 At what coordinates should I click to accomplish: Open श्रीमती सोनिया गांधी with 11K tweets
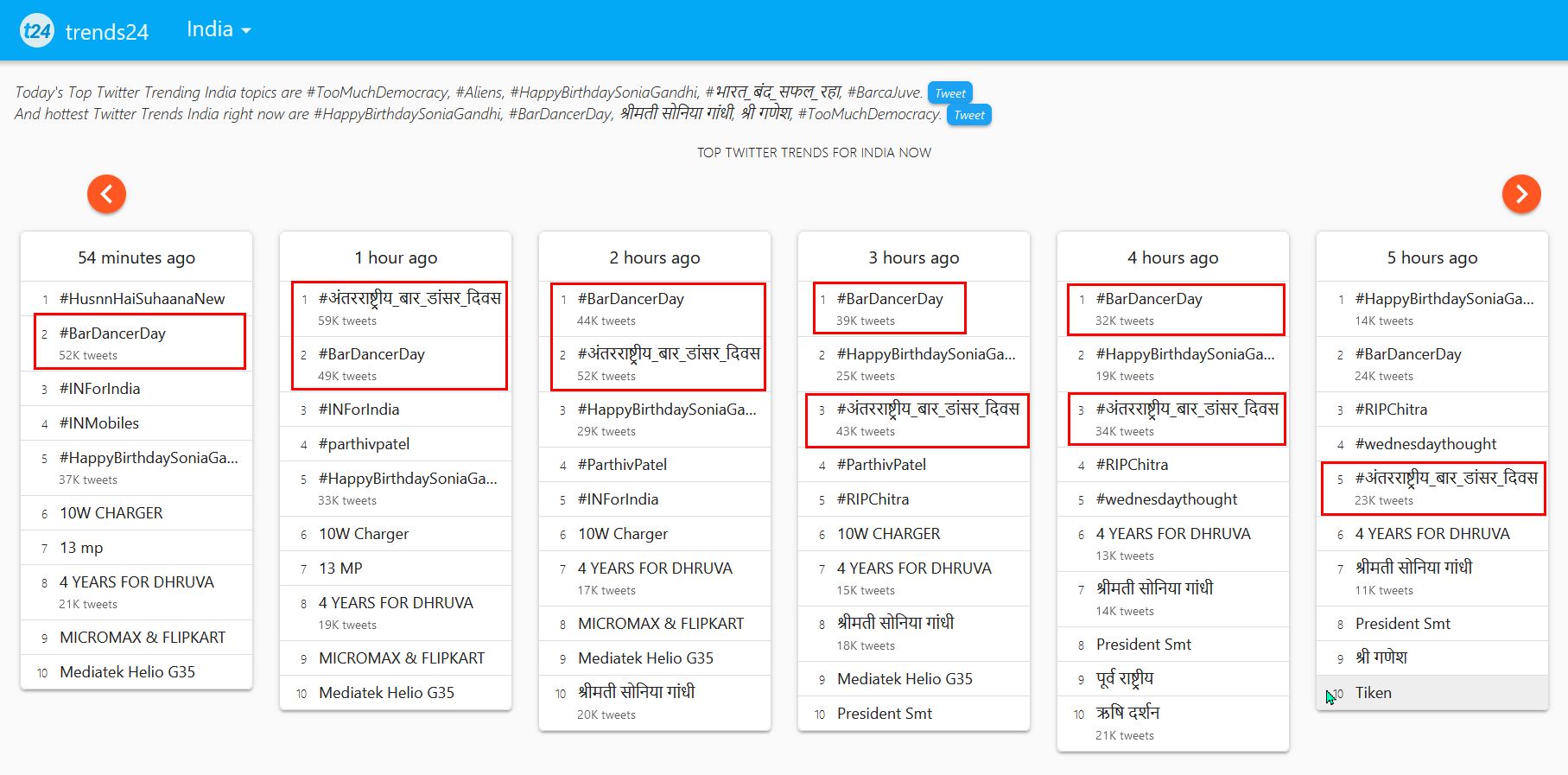(1413, 568)
